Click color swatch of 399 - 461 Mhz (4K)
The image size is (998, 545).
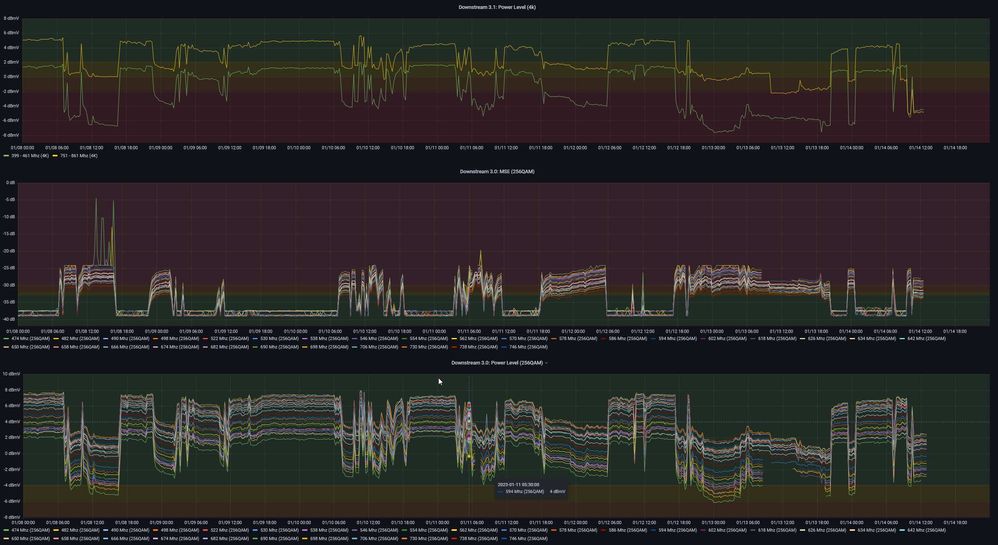coord(6,155)
